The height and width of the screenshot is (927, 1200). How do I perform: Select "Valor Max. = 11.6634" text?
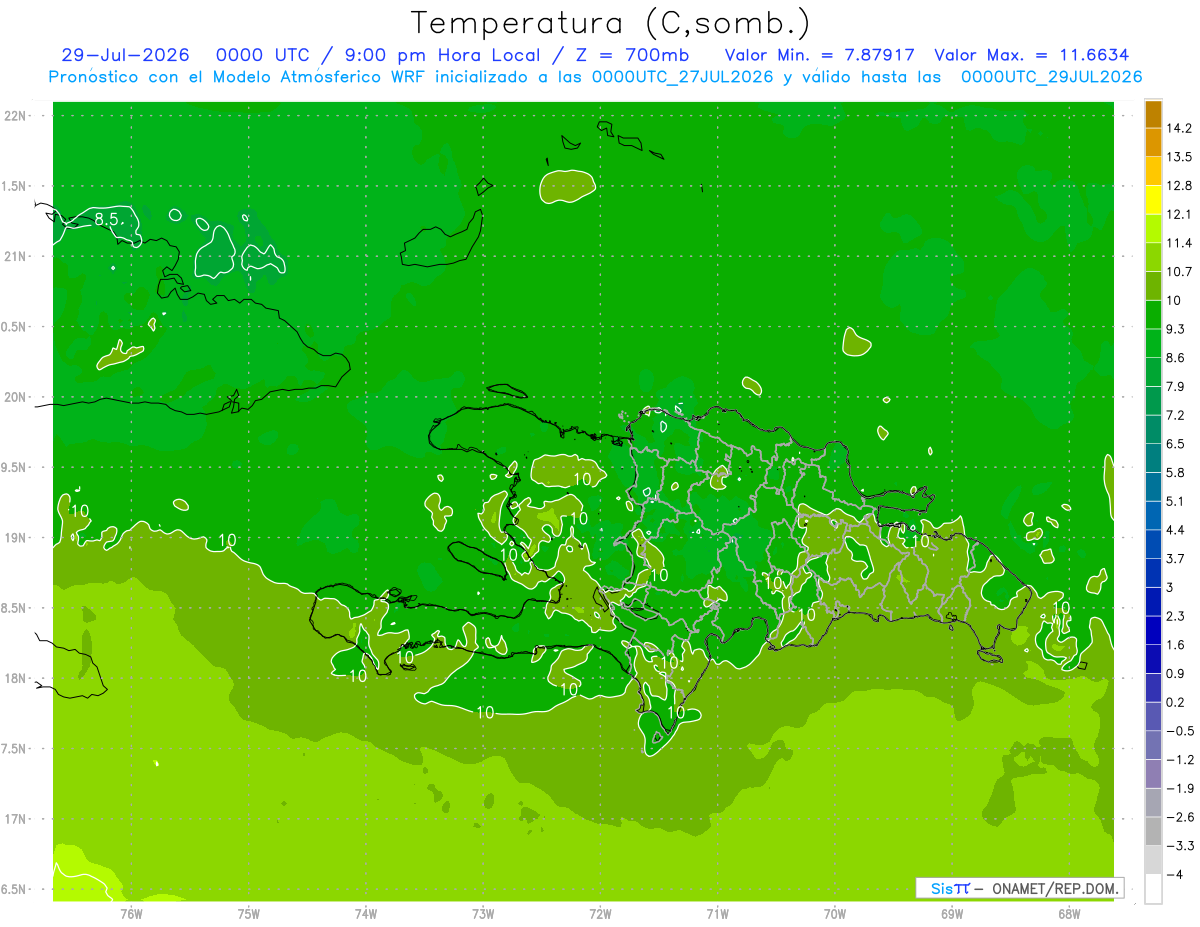point(1032,55)
